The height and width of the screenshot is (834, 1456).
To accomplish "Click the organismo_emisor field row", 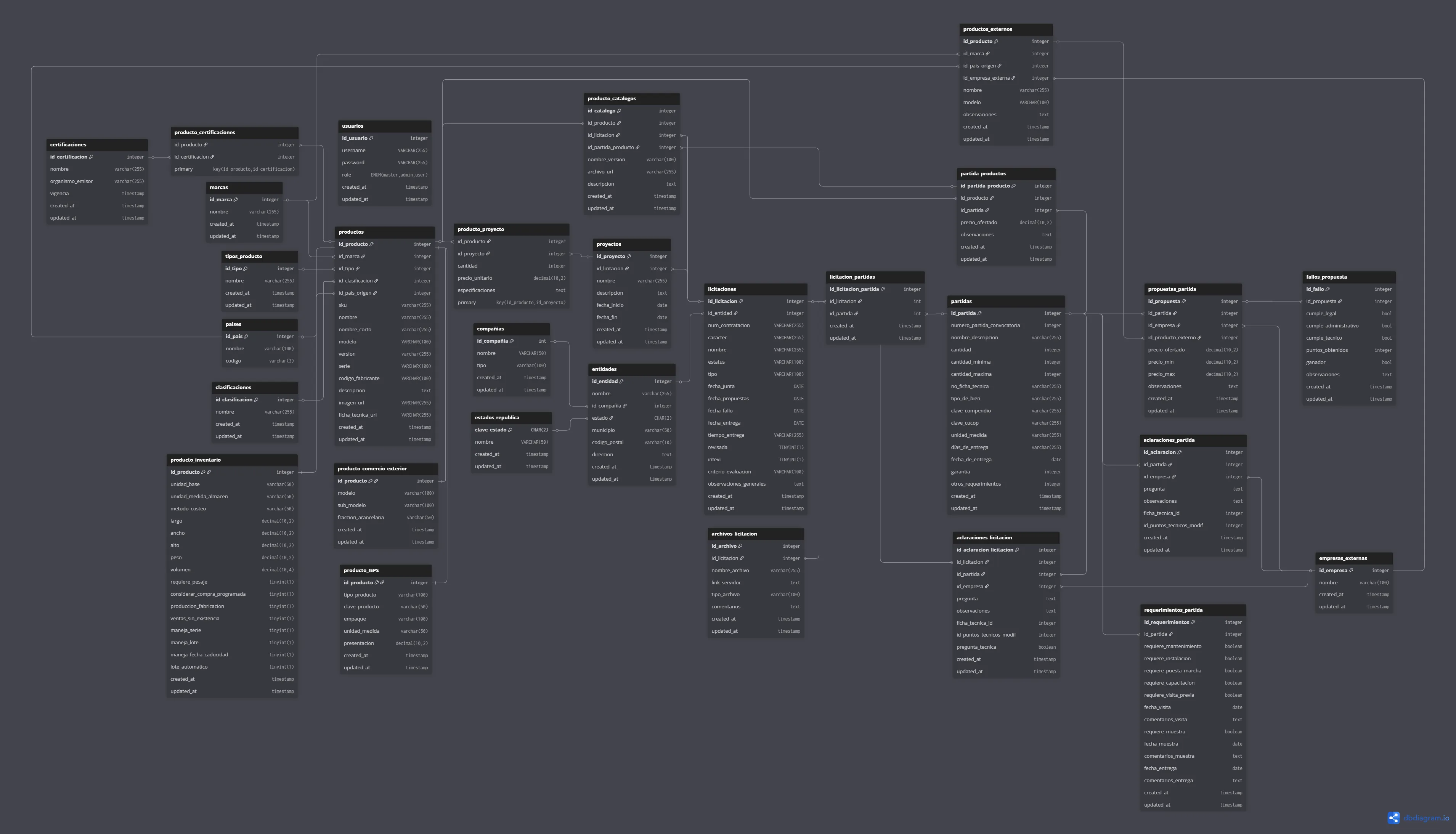I will pyautogui.click(x=97, y=181).
